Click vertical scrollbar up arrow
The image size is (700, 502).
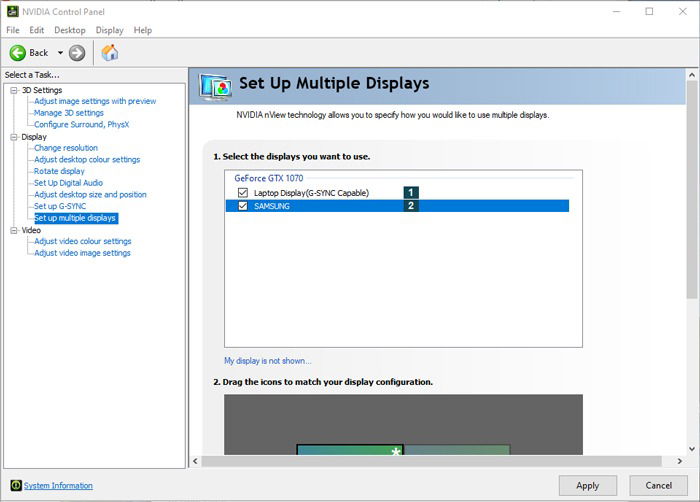click(x=692, y=75)
